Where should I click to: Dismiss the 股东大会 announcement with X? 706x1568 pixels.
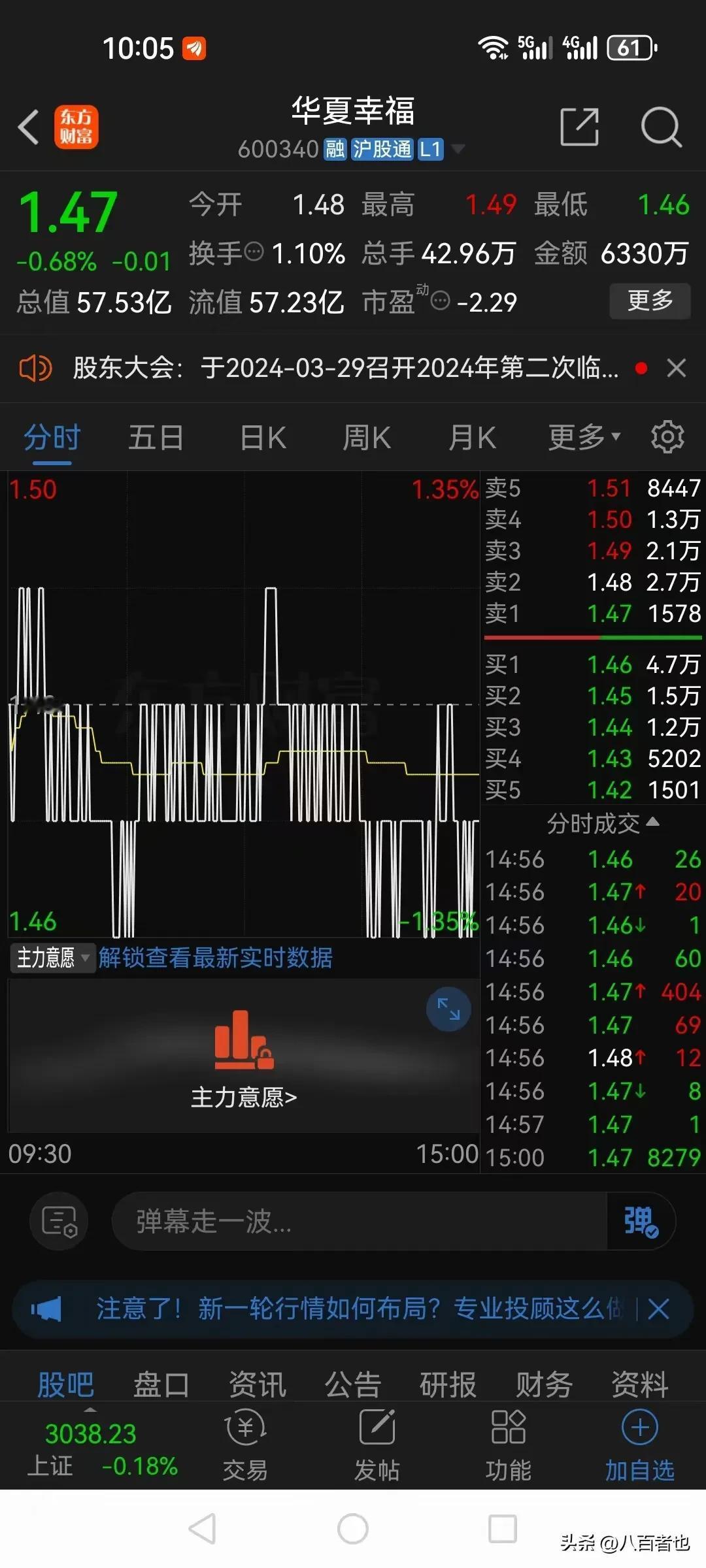pos(677,368)
